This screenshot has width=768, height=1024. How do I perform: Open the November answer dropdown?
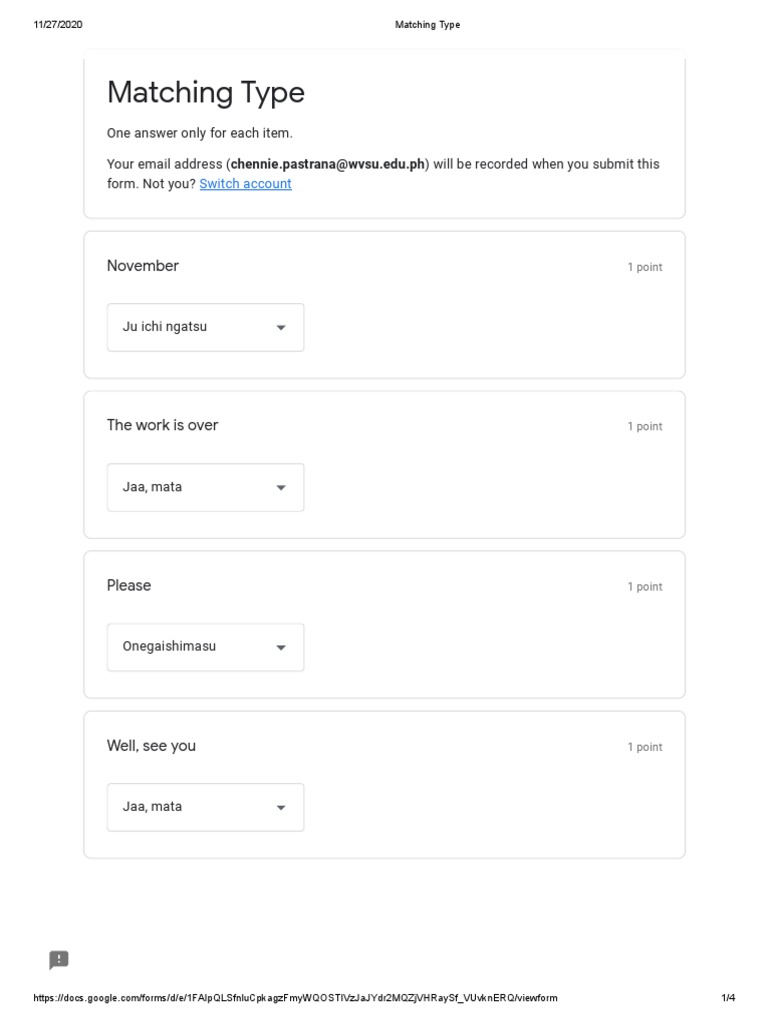pyautogui.click(x=205, y=327)
